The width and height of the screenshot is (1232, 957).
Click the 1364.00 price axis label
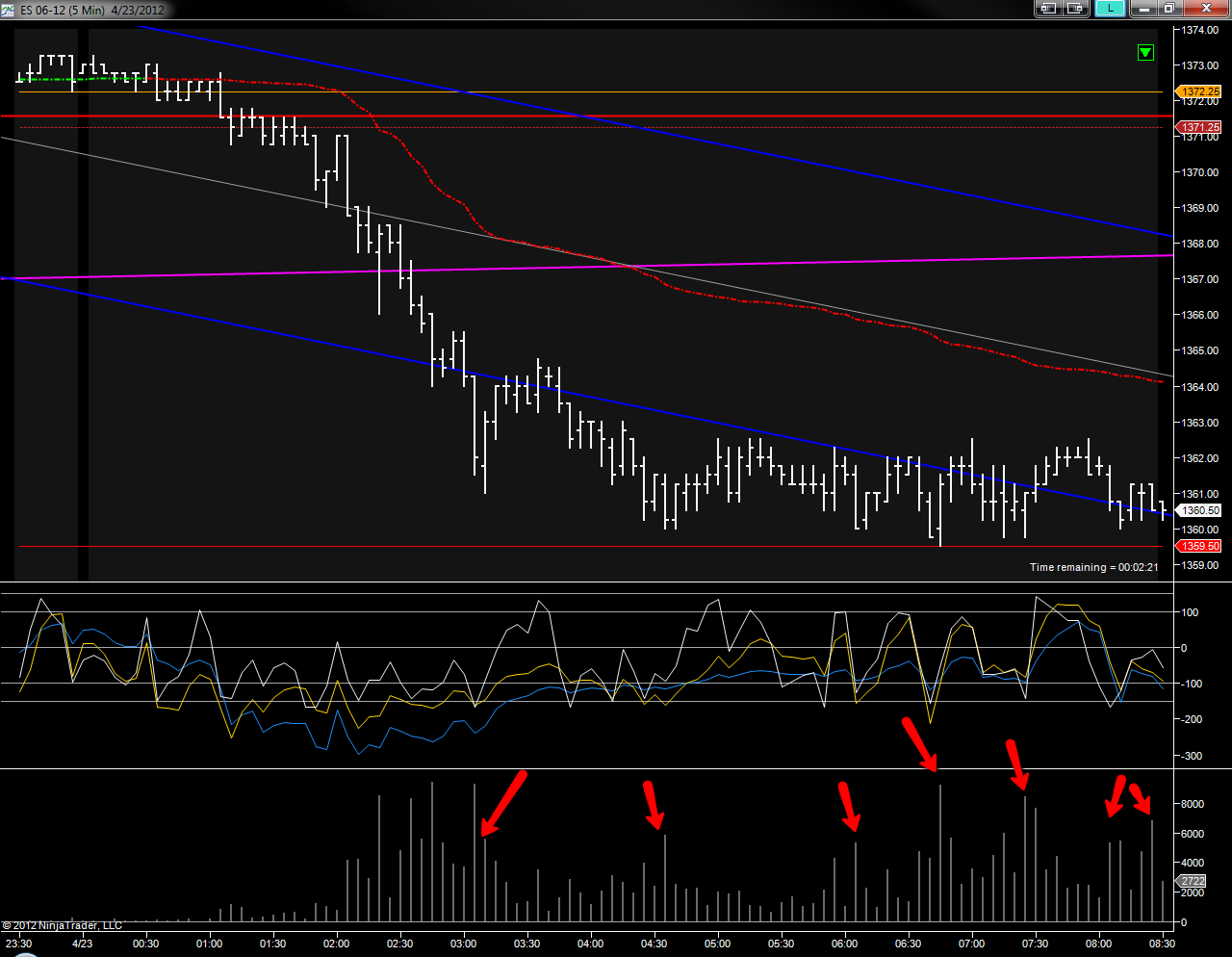[1199, 387]
